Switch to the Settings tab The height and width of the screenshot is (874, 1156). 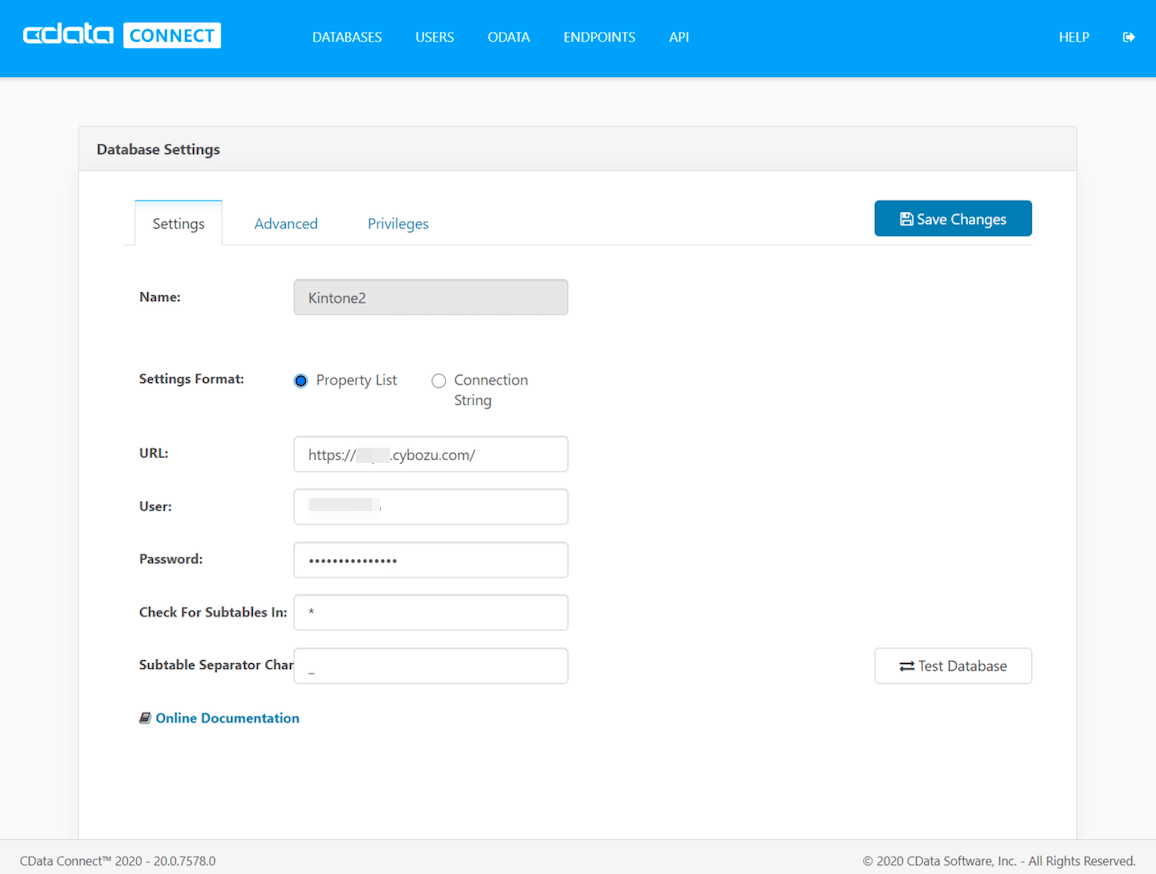point(178,223)
